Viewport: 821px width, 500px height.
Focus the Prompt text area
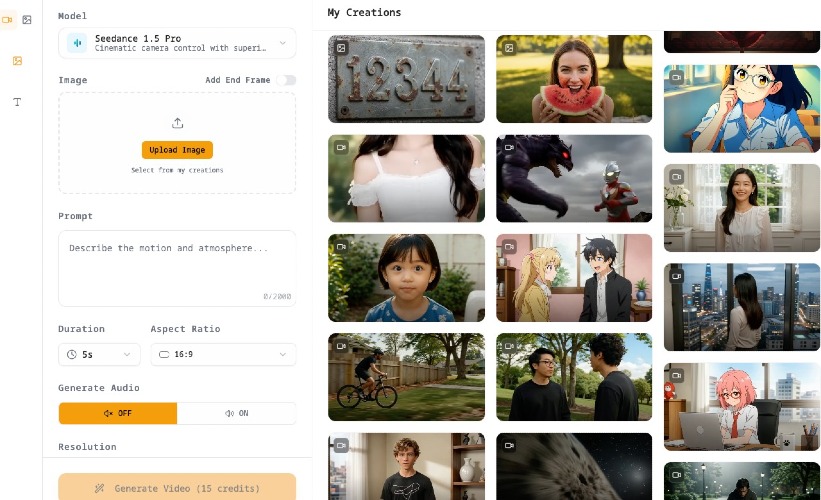pos(177,269)
